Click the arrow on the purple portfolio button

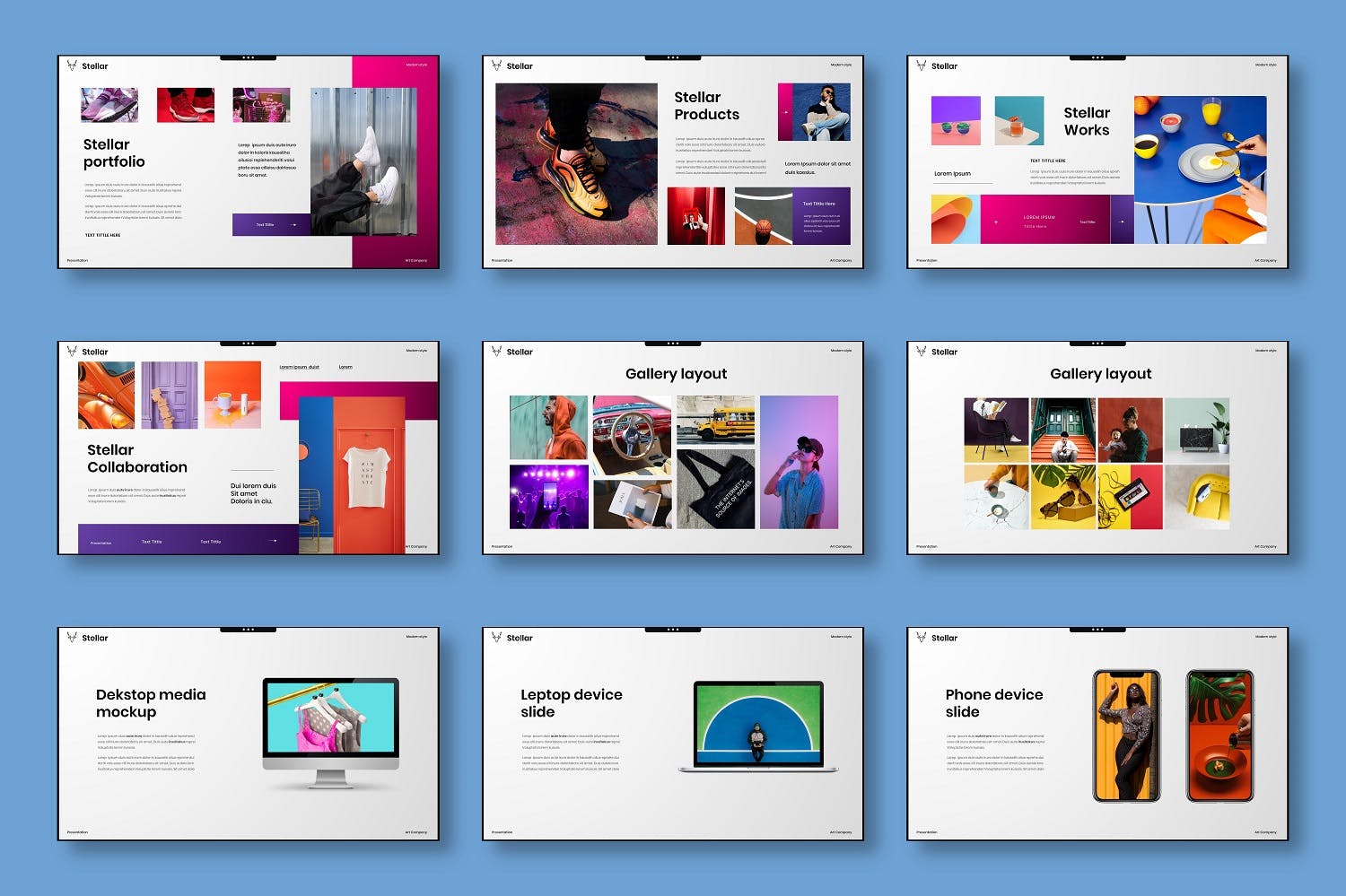coord(293,225)
